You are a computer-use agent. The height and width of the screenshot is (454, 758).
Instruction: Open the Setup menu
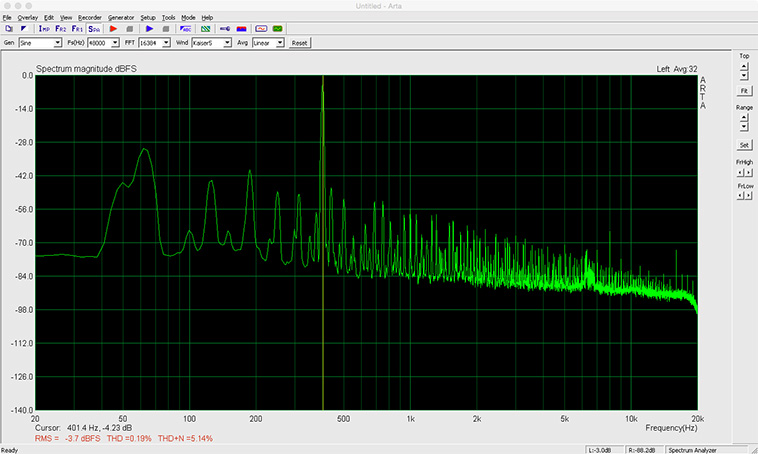point(148,17)
